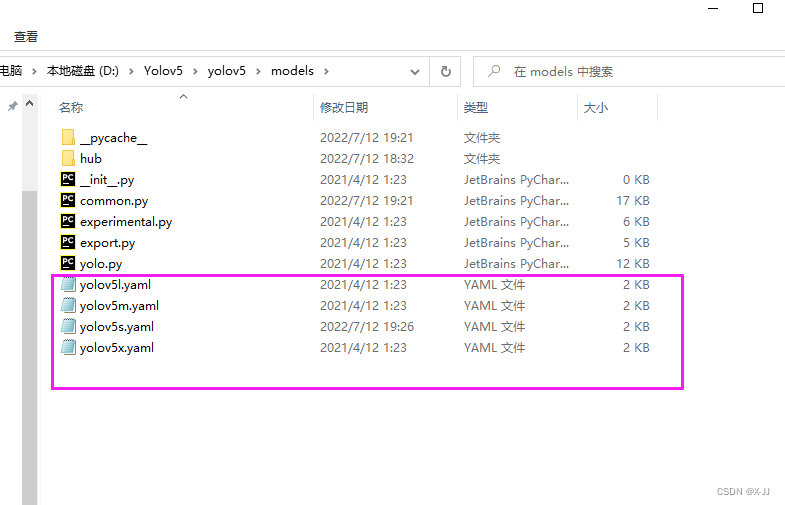Click 电脑 breadcrumb segment

11,71
